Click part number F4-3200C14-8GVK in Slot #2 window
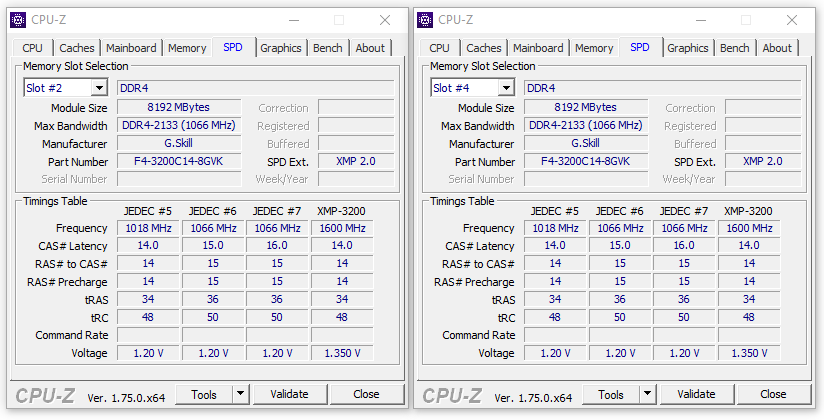The width and height of the screenshot is (824, 420). click(179, 161)
